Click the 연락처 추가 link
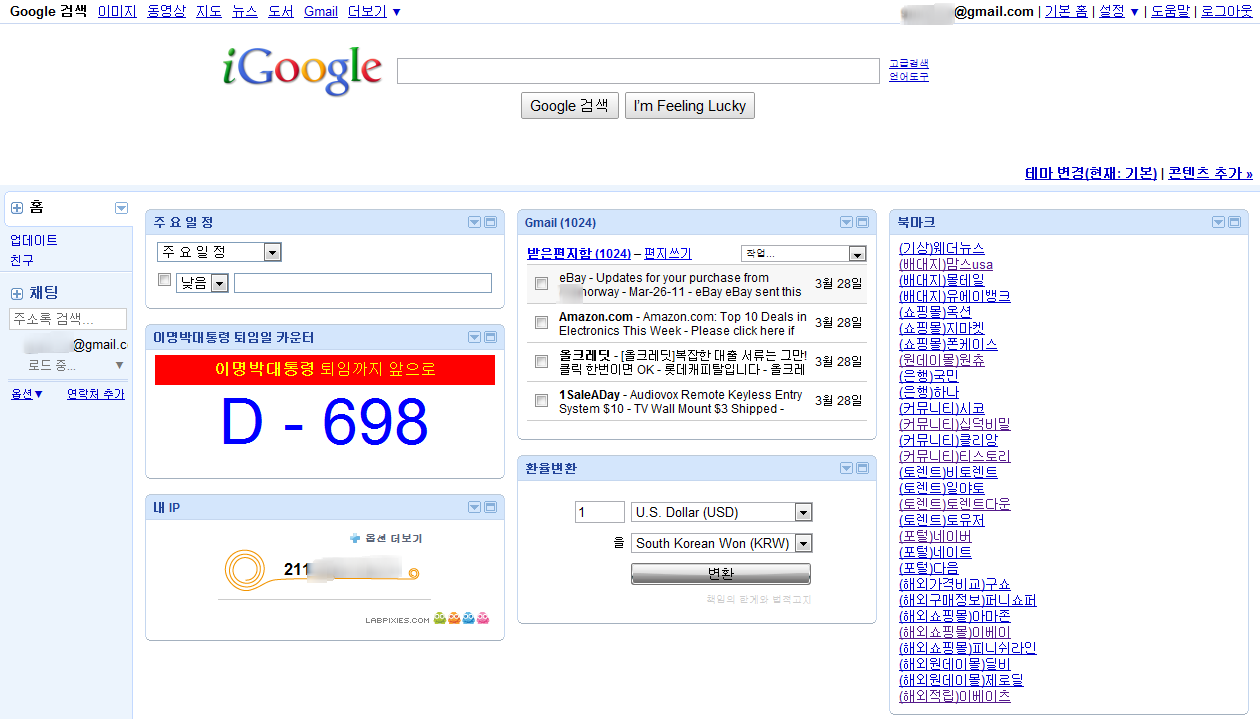Image resolution: width=1260 pixels, height=719 pixels. (x=96, y=394)
